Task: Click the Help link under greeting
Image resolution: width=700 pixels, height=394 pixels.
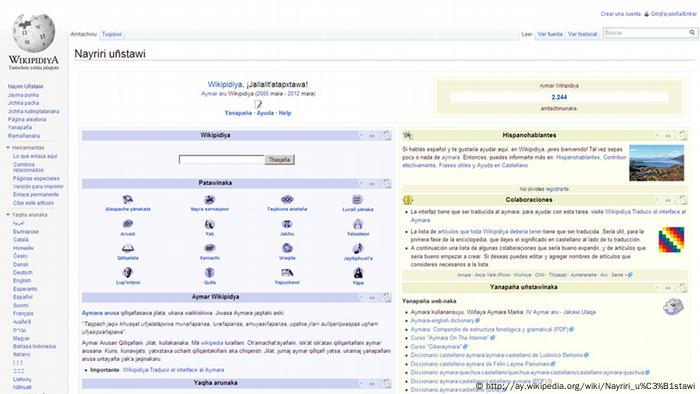Action: 285,113
